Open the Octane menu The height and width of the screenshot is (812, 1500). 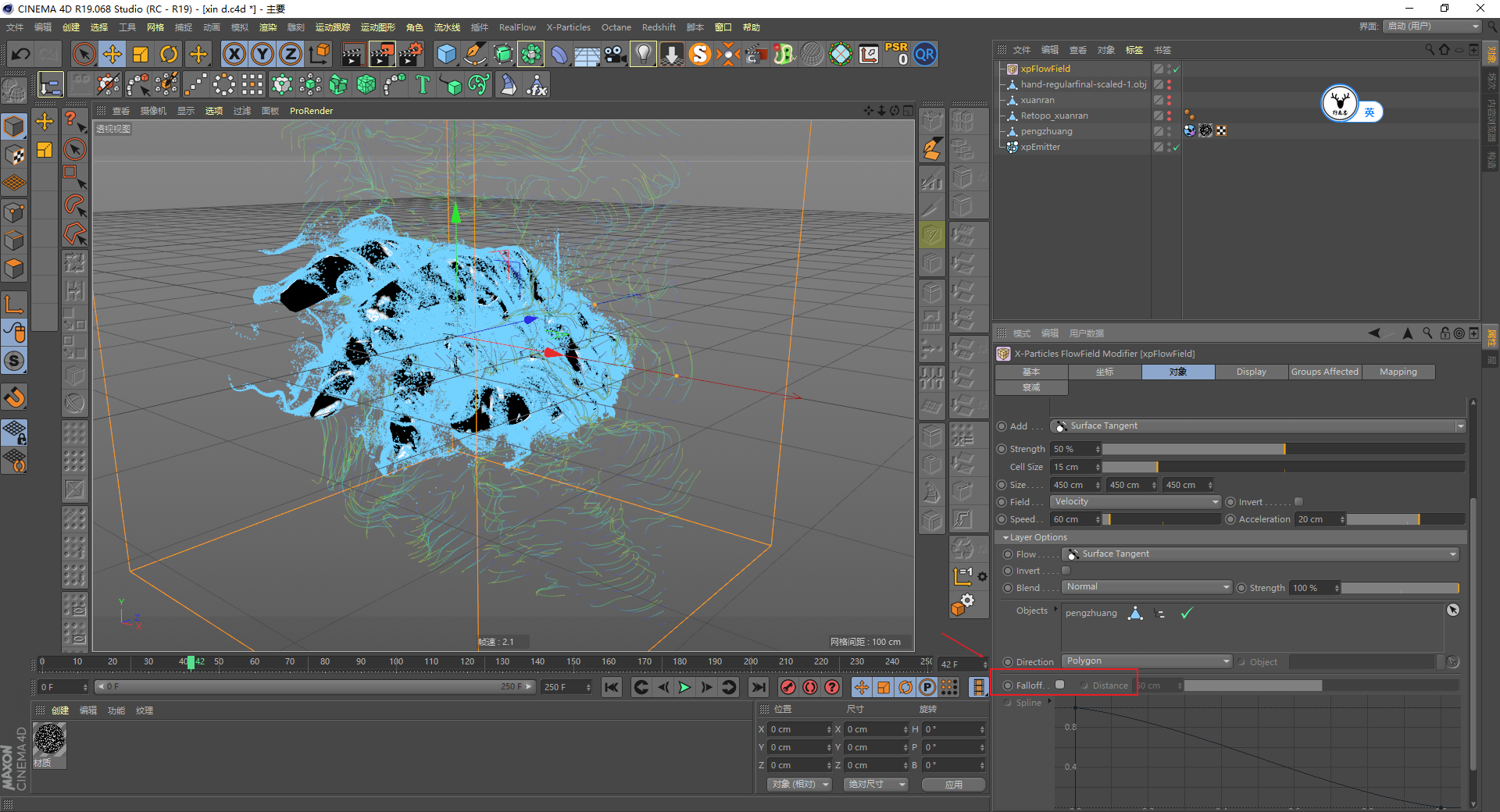click(616, 27)
